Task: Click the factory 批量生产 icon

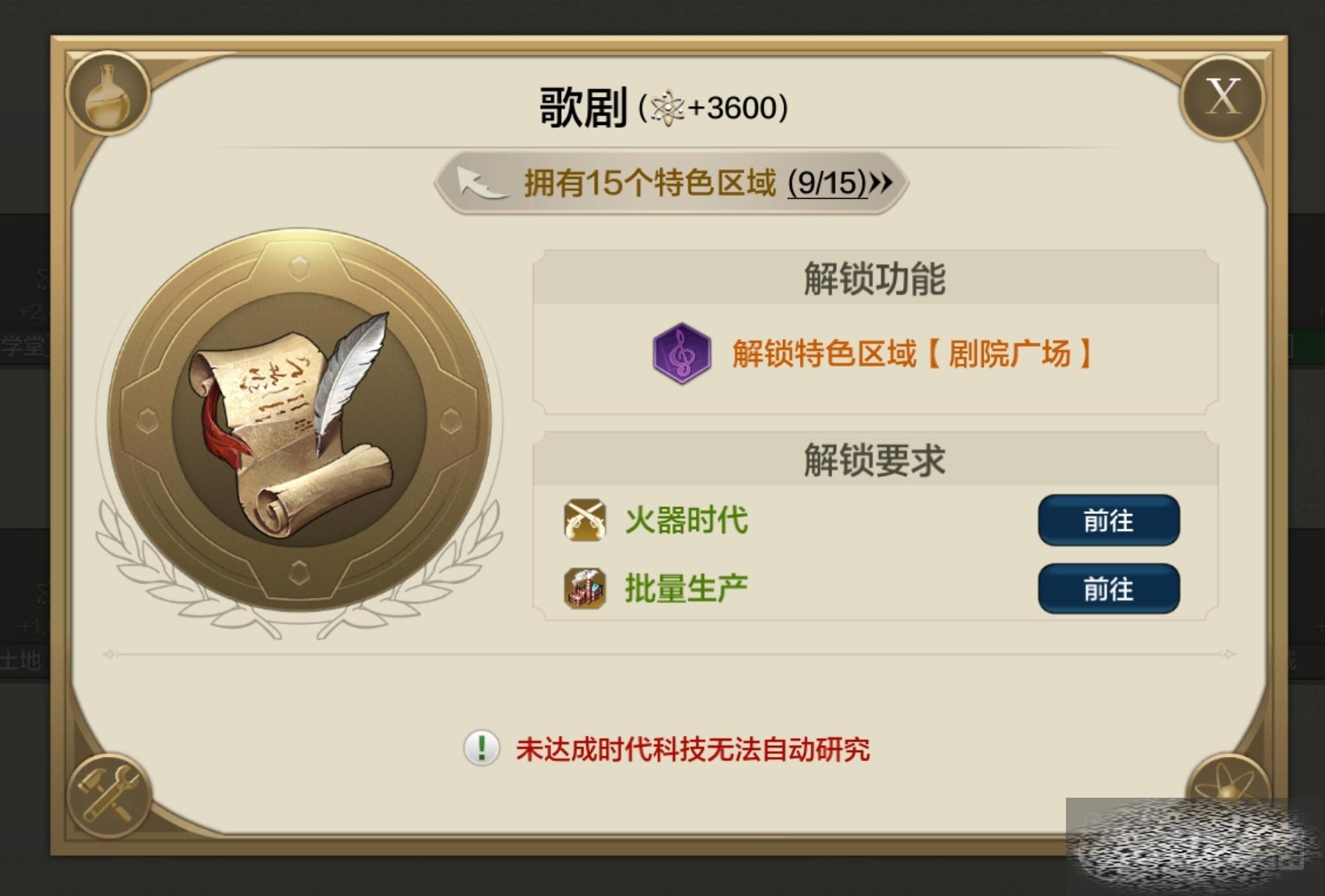Action: click(x=585, y=588)
